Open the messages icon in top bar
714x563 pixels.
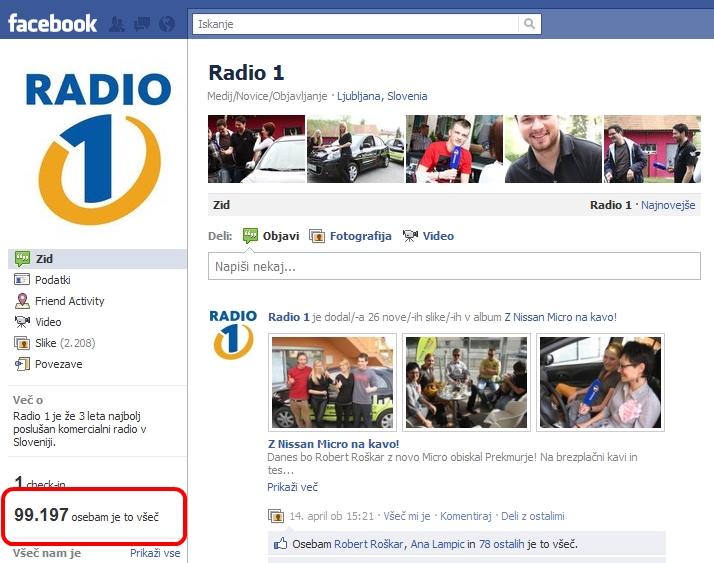tap(142, 24)
